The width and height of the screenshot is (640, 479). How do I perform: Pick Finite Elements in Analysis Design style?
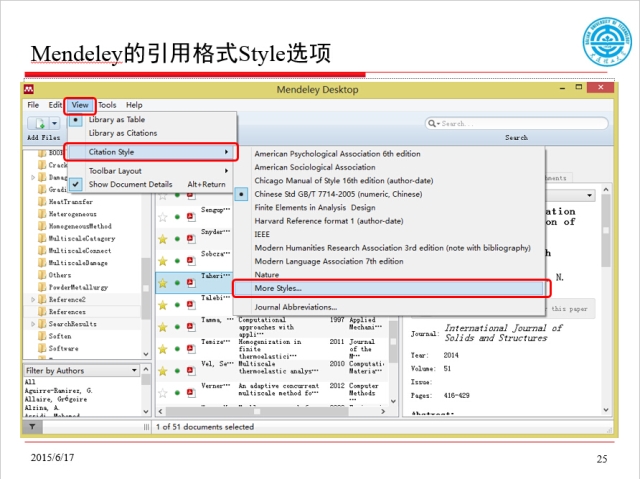(315, 208)
